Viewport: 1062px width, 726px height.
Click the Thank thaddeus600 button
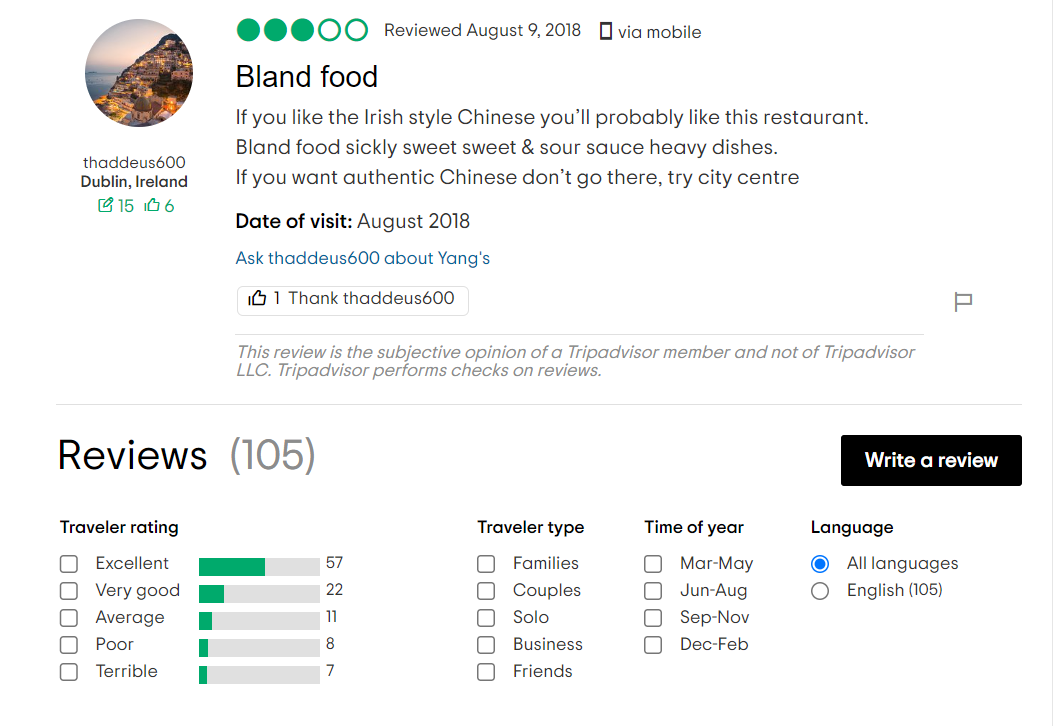point(352,299)
